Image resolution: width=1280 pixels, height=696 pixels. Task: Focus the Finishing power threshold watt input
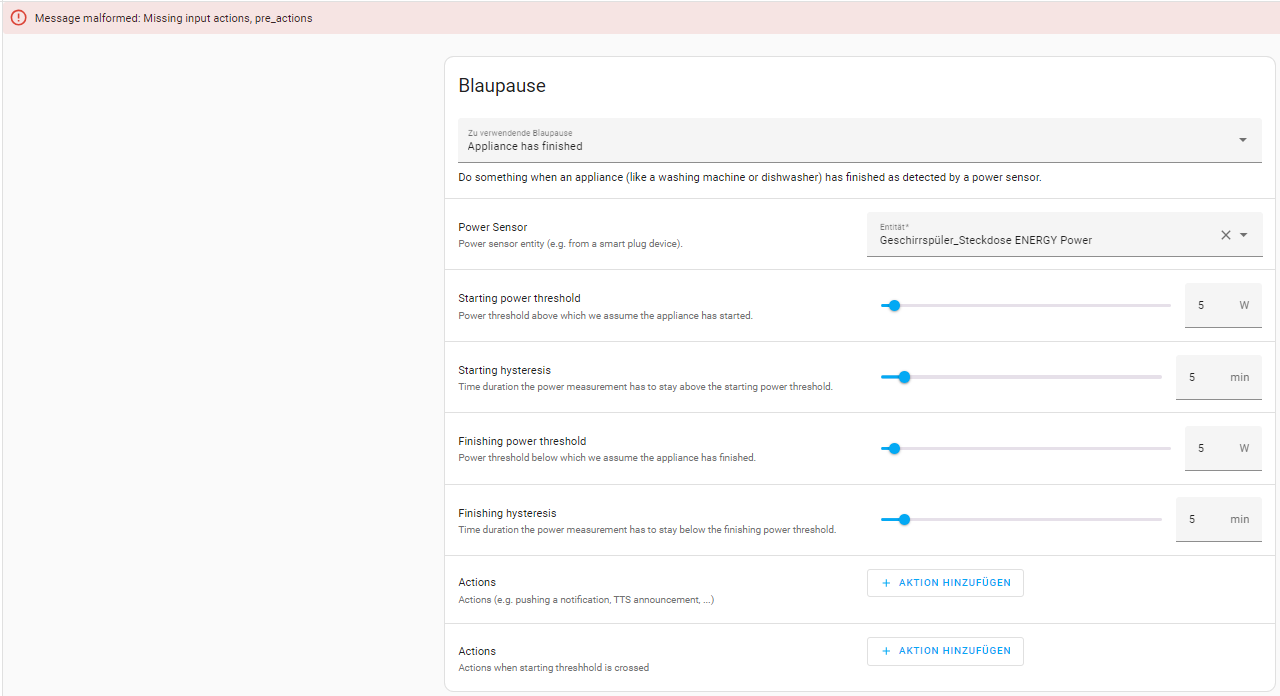[1210, 449]
